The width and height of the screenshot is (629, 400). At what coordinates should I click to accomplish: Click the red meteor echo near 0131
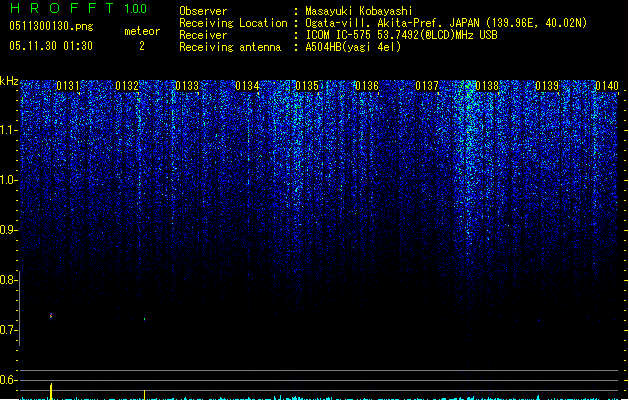[x=51, y=316]
